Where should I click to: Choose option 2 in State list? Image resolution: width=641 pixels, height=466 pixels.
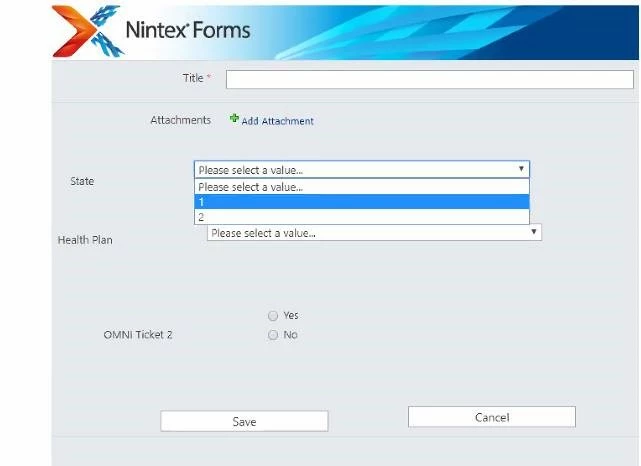[362, 217]
